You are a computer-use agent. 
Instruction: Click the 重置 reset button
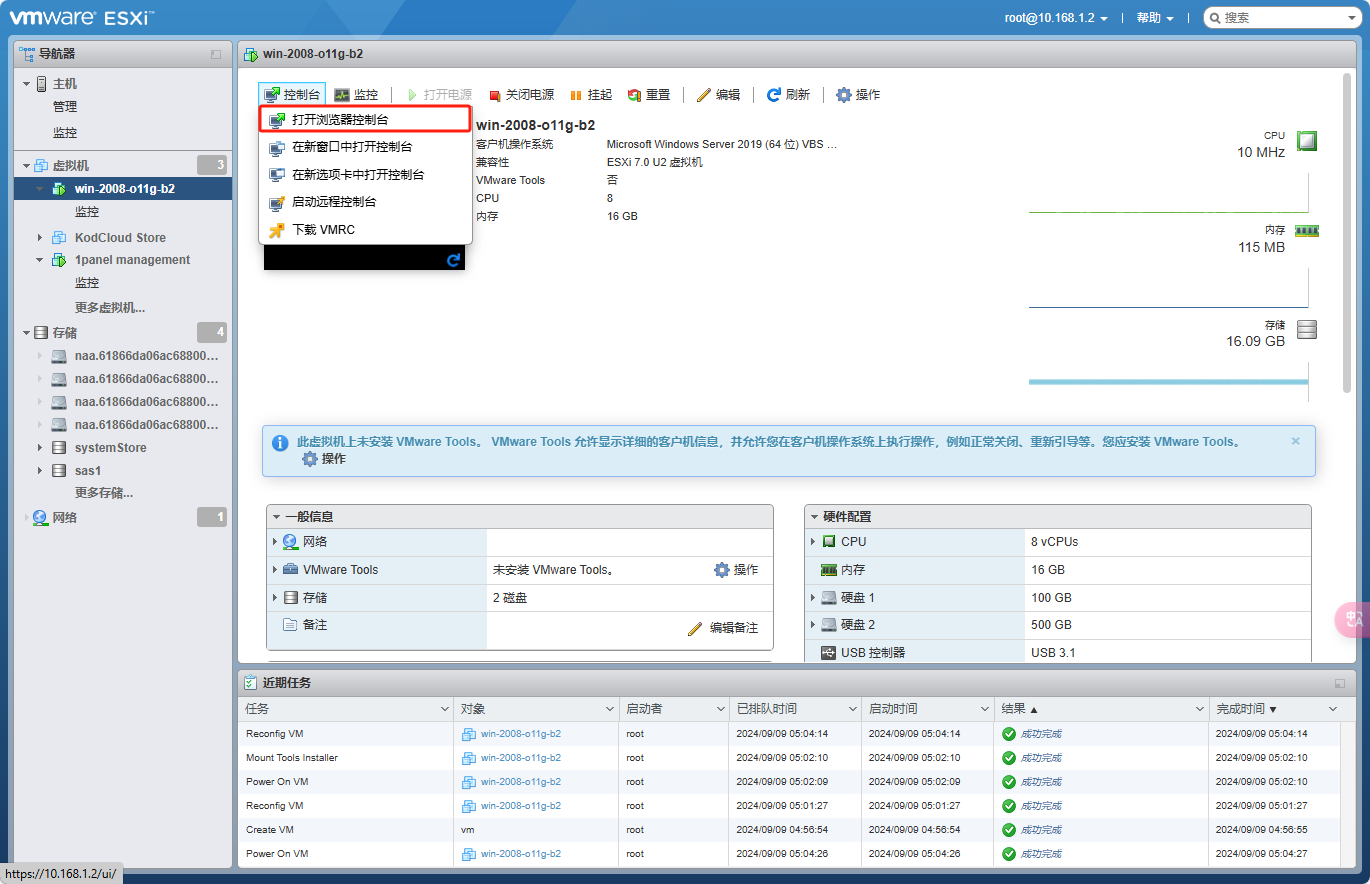(649, 95)
